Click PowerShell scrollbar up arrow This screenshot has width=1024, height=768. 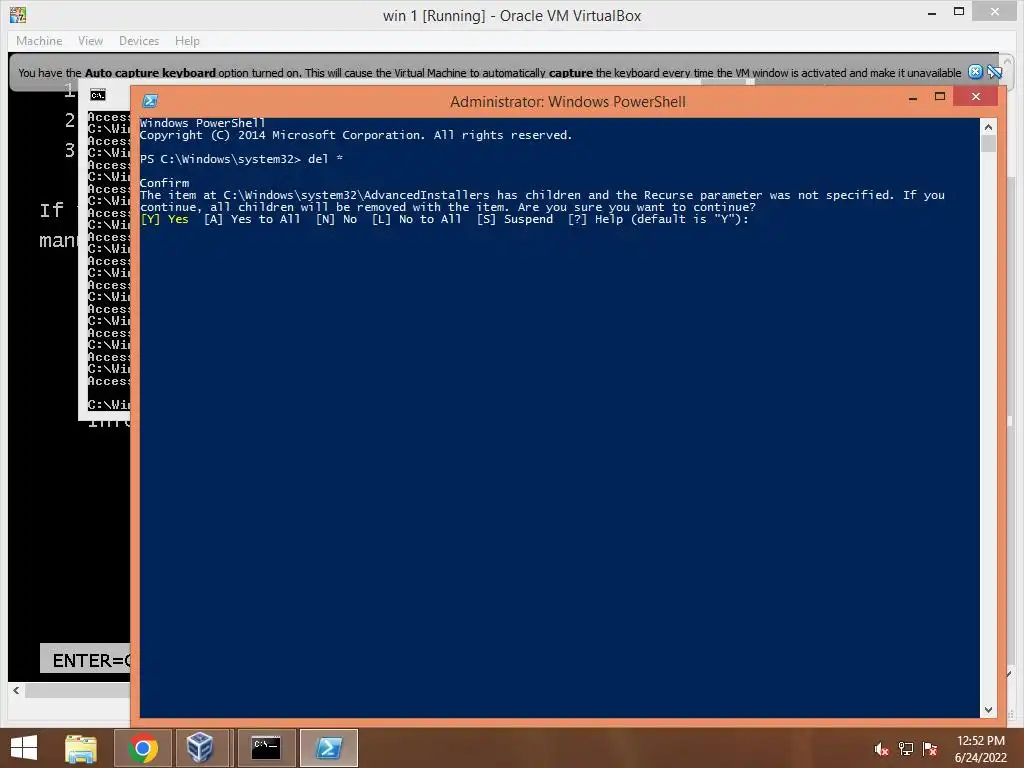[988, 127]
